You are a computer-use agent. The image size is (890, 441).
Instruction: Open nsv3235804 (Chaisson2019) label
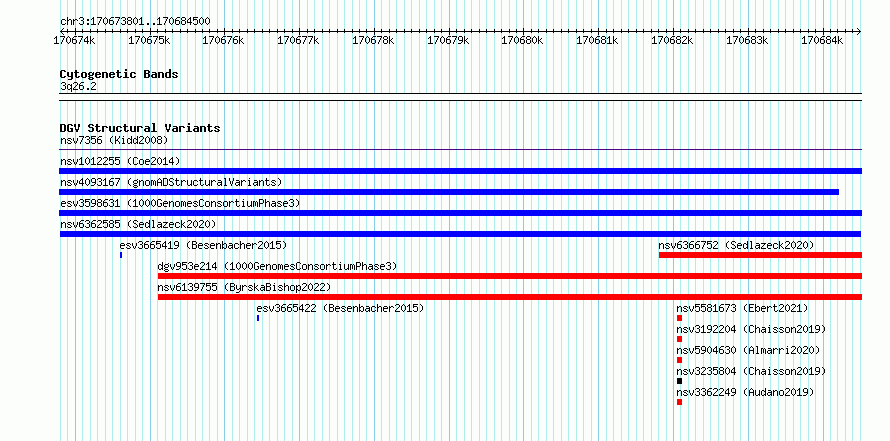(751, 371)
